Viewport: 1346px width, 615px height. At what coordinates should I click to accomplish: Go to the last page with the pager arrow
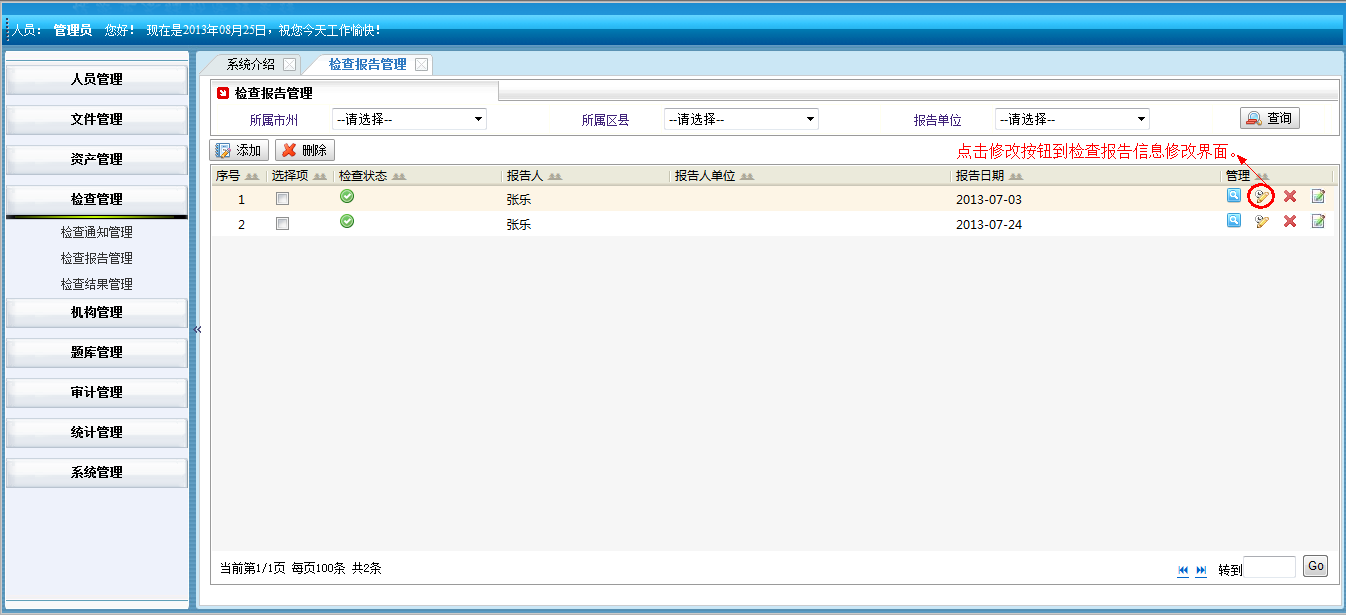click(x=1201, y=570)
